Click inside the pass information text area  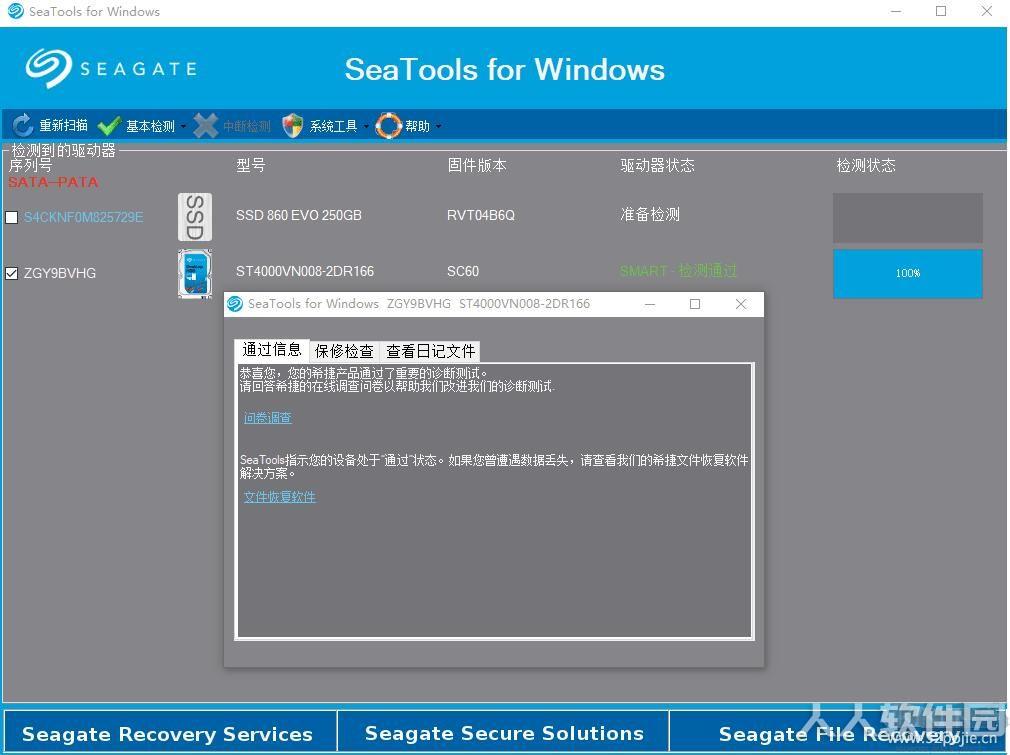[x=495, y=501]
